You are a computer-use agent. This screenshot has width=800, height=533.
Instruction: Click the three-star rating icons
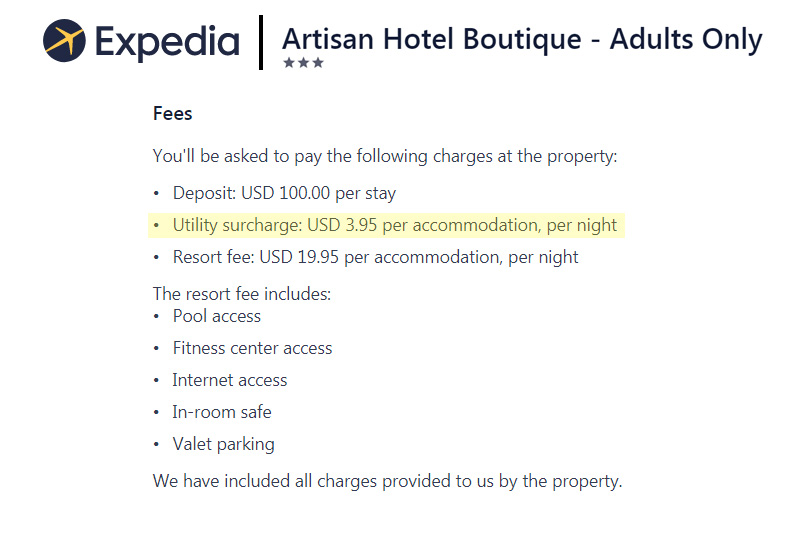click(304, 63)
